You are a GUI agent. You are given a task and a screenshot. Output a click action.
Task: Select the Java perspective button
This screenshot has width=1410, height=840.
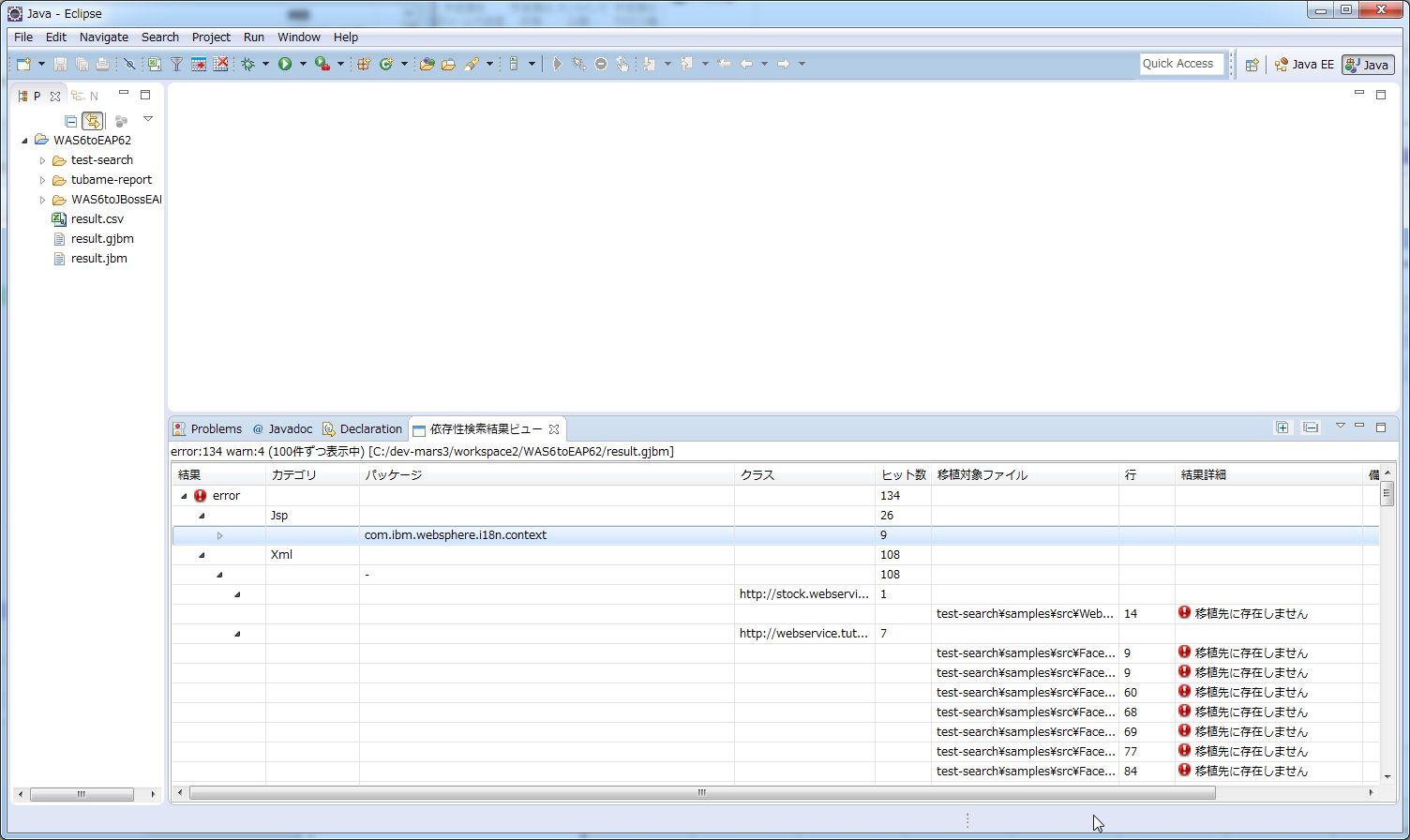pyautogui.click(x=1368, y=65)
